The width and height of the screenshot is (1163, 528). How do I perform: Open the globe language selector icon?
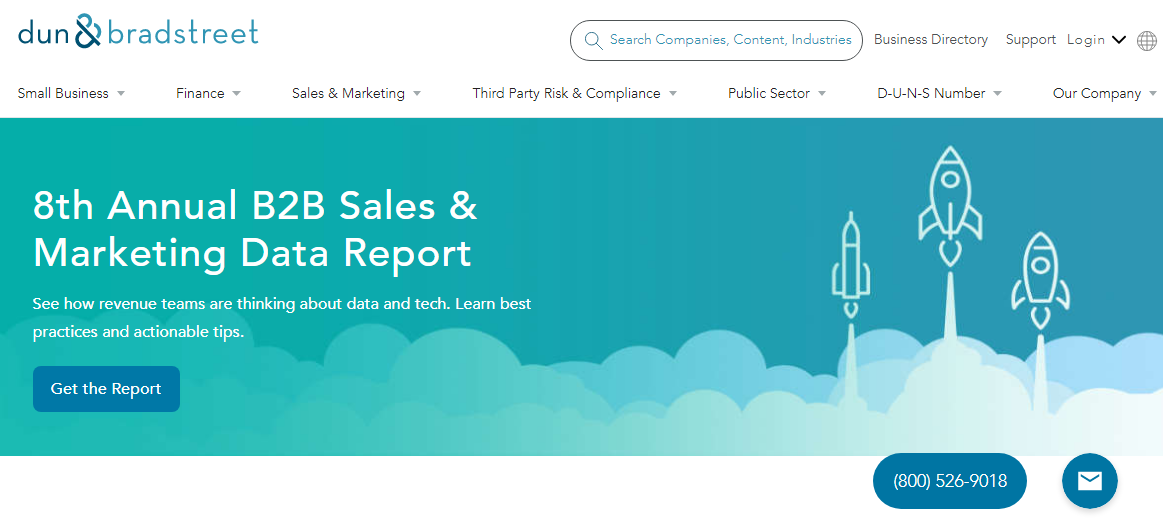[x=1147, y=41]
